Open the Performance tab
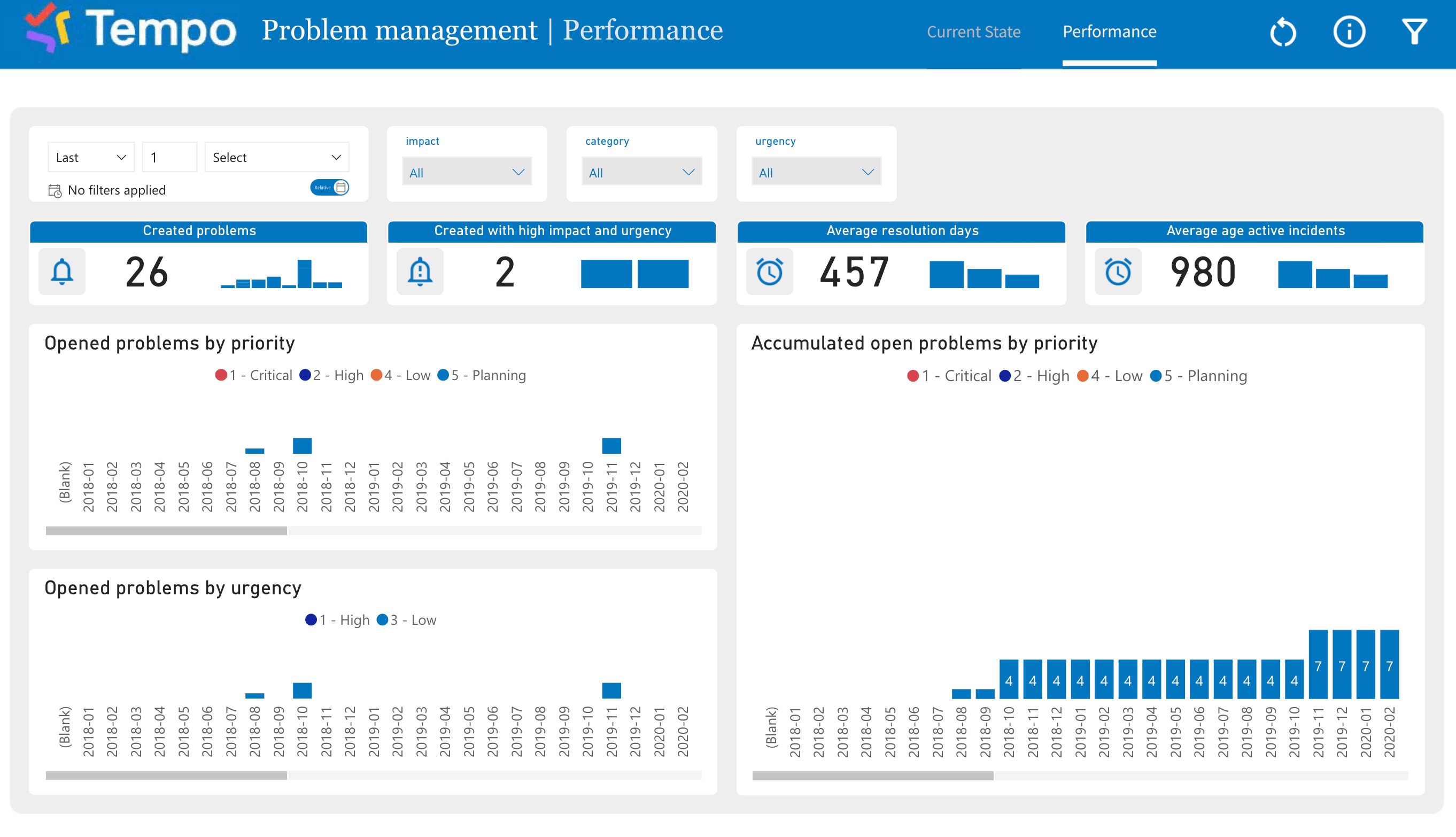This screenshot has width=1456, height=837. pyautogui.click(x=1109, y=32)
